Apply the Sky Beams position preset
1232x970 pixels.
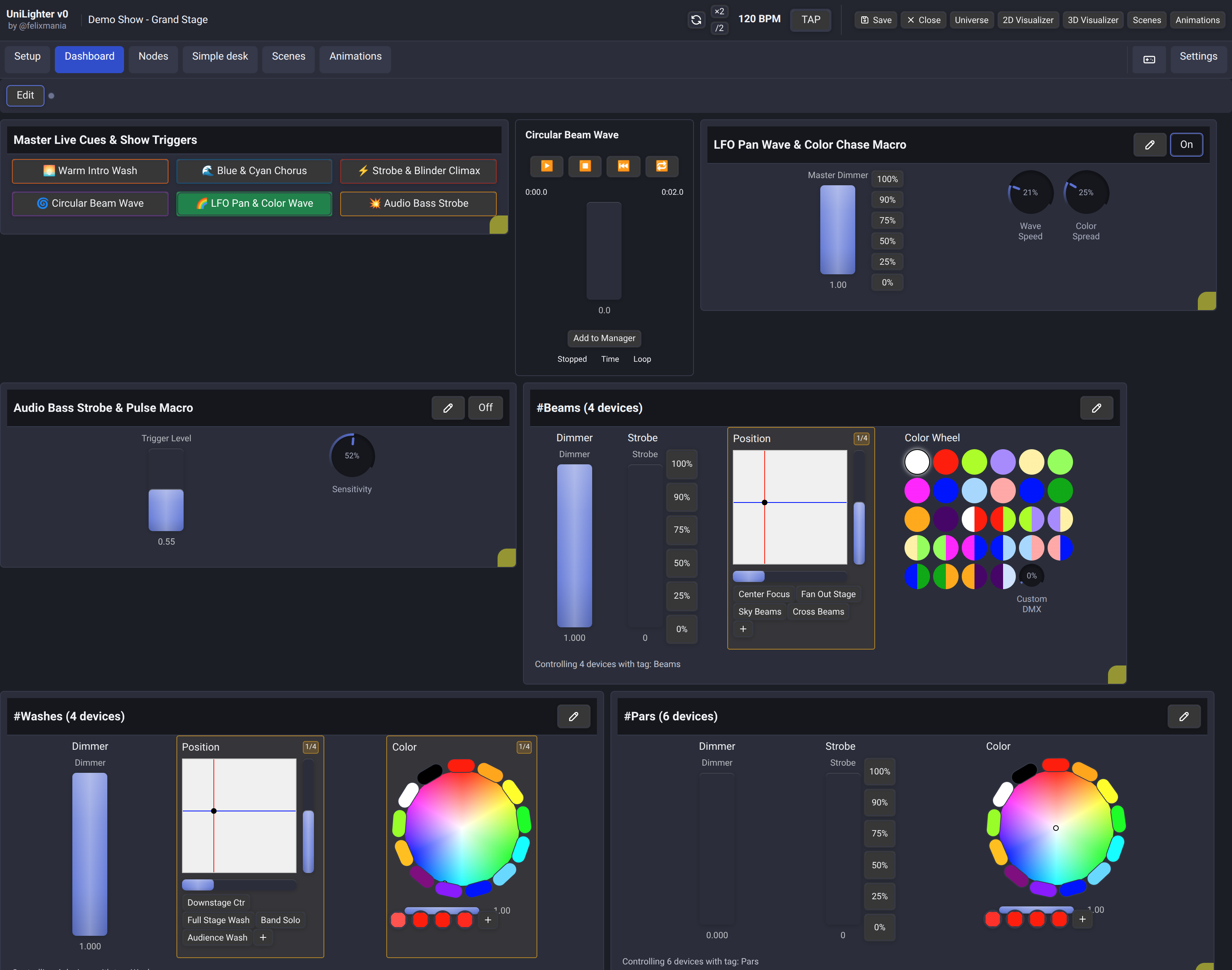tap(759, 612)
